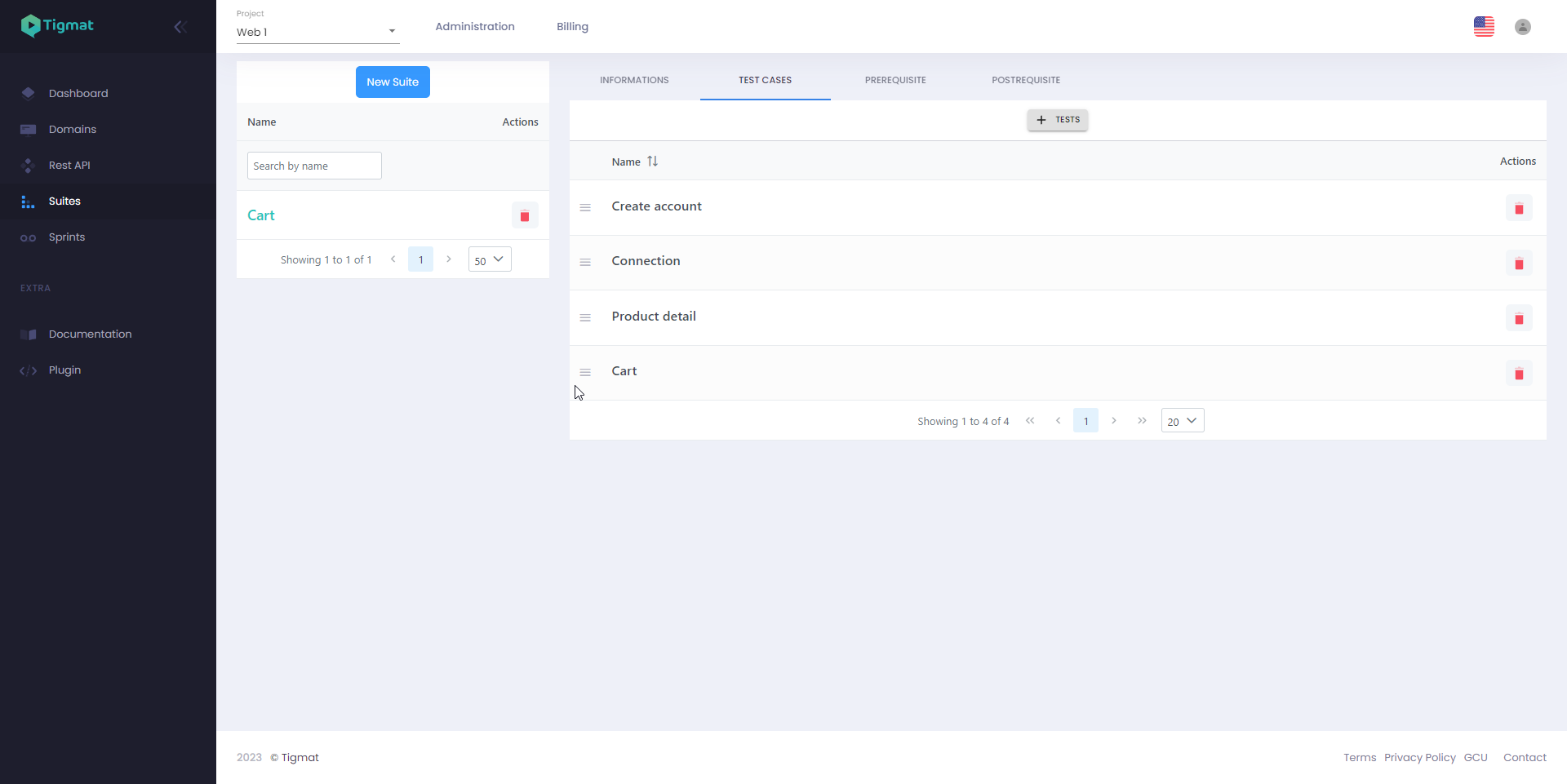This screenshot has height=784, width=1567.
Task: Change language via the US flag icon
Action: point(1484,27)
